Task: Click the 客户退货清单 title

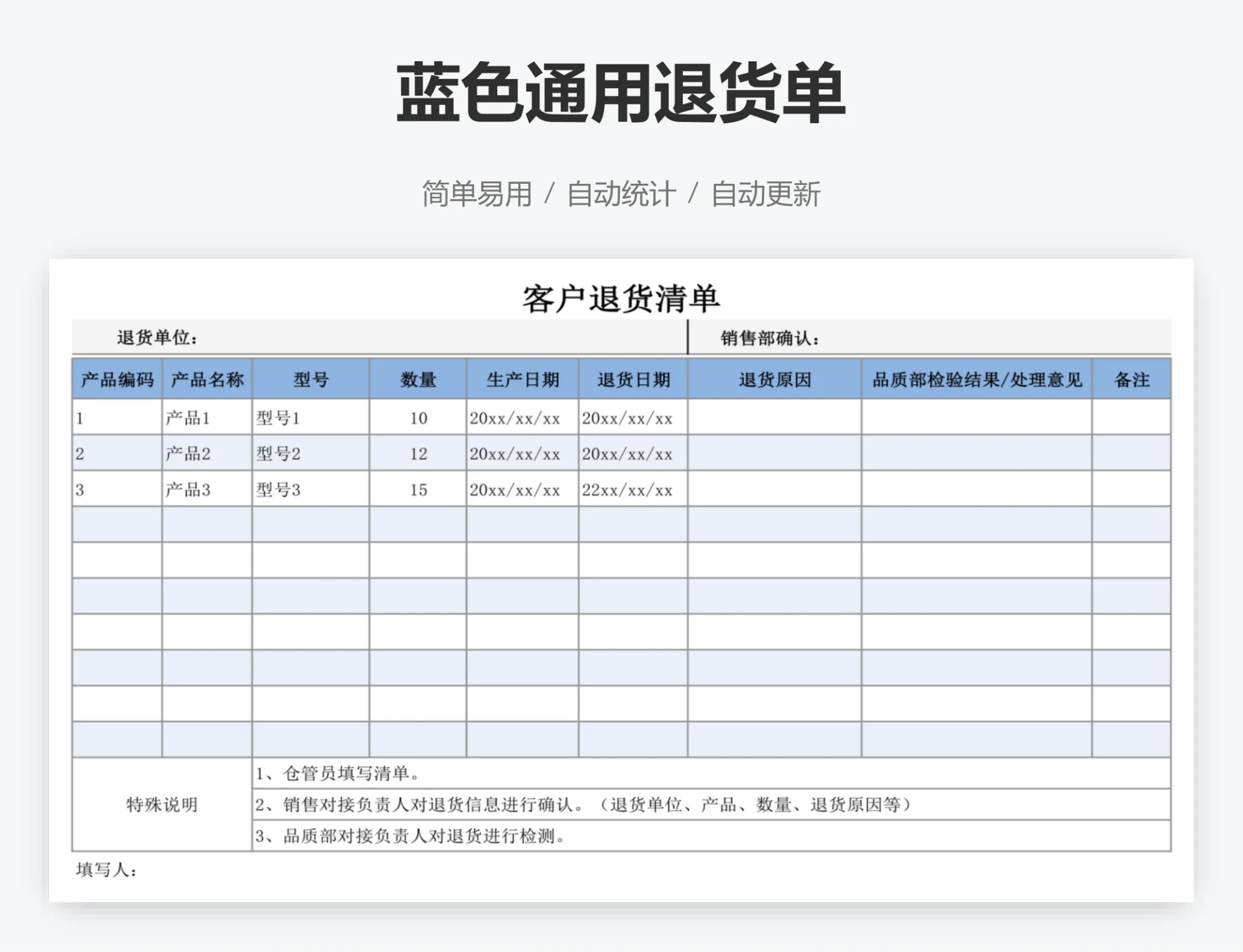Action: point(621,299)
